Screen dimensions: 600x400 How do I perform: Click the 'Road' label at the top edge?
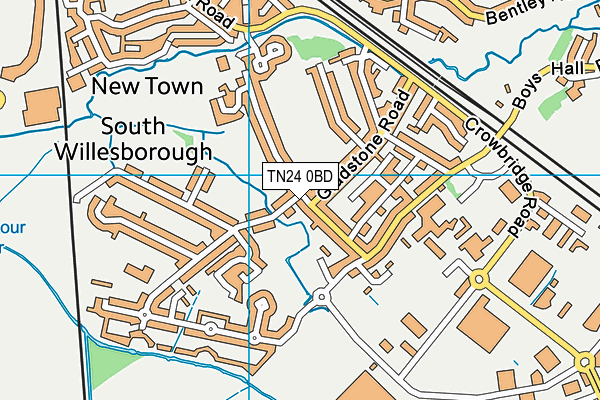click(x=213, y=12)
